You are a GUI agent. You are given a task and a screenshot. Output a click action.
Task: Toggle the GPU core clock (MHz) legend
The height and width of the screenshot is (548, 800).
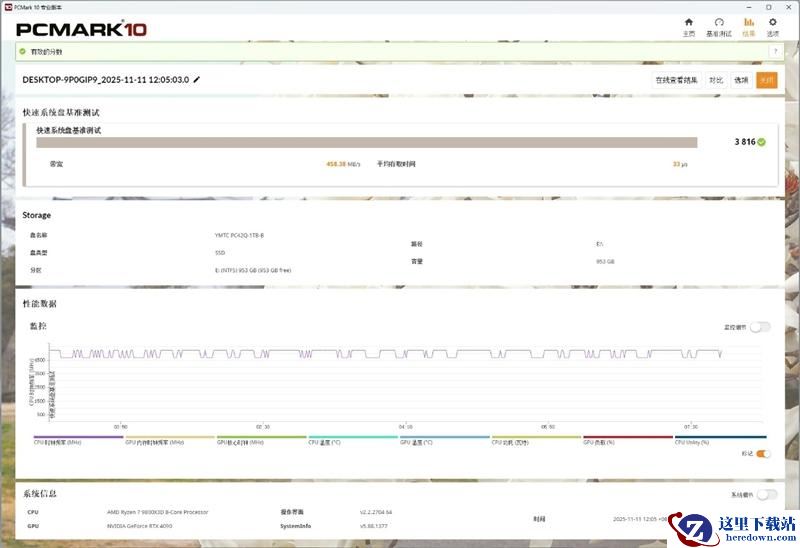[x=261, y=440]
